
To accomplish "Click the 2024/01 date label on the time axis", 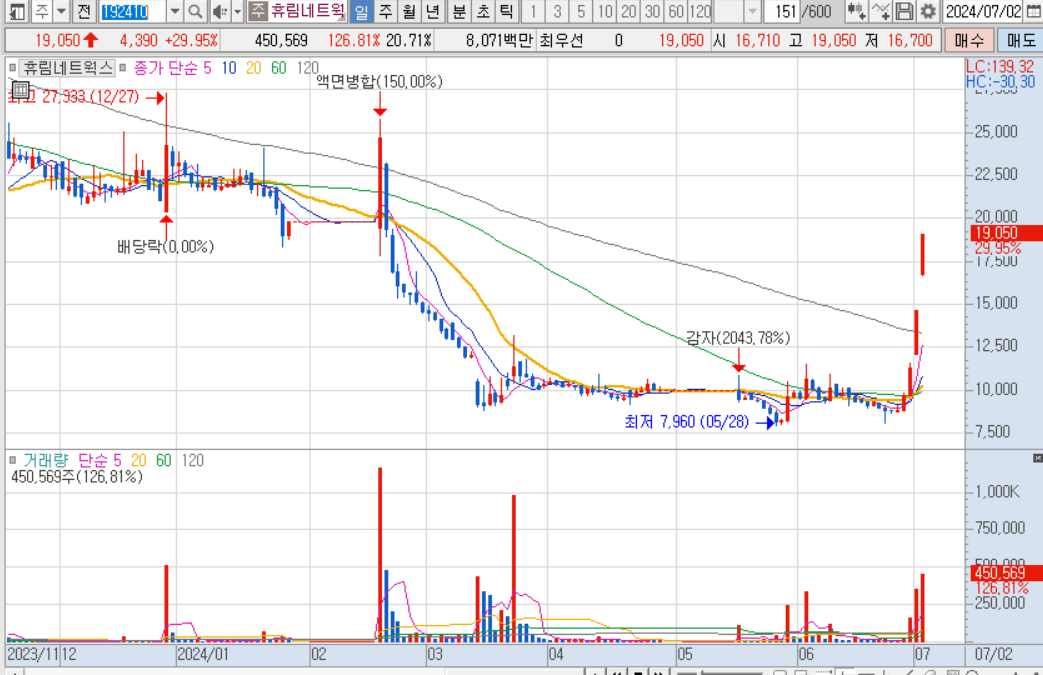I will 203,654.
